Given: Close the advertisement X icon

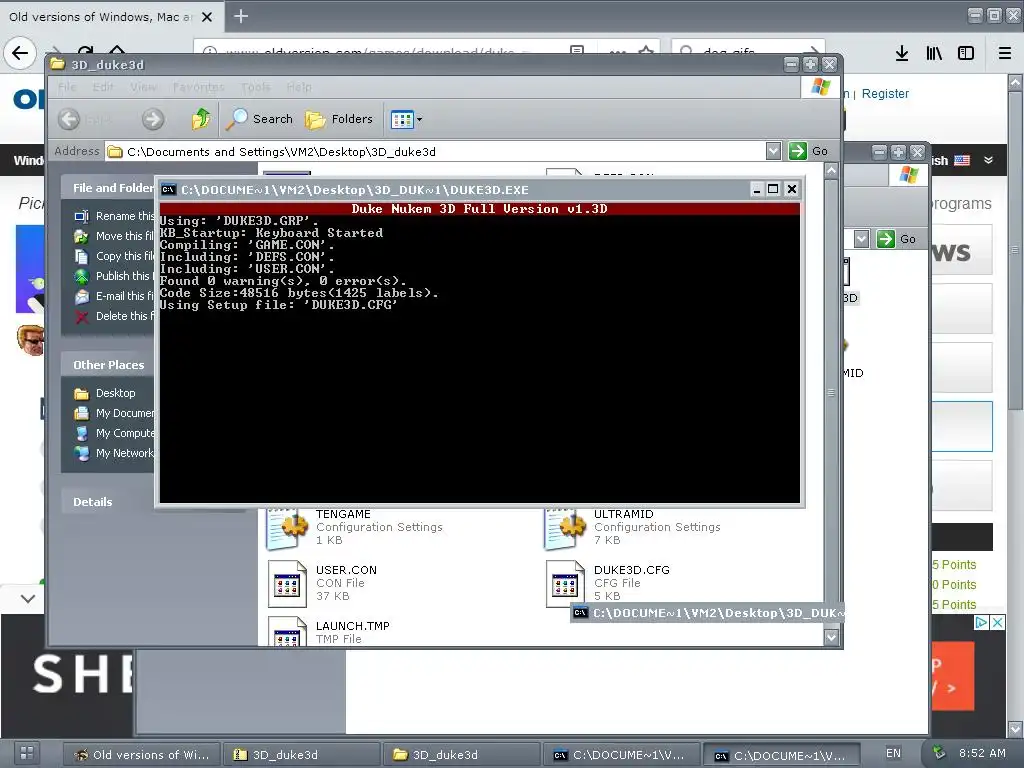Looking at the screenshot, I should 998,622.
